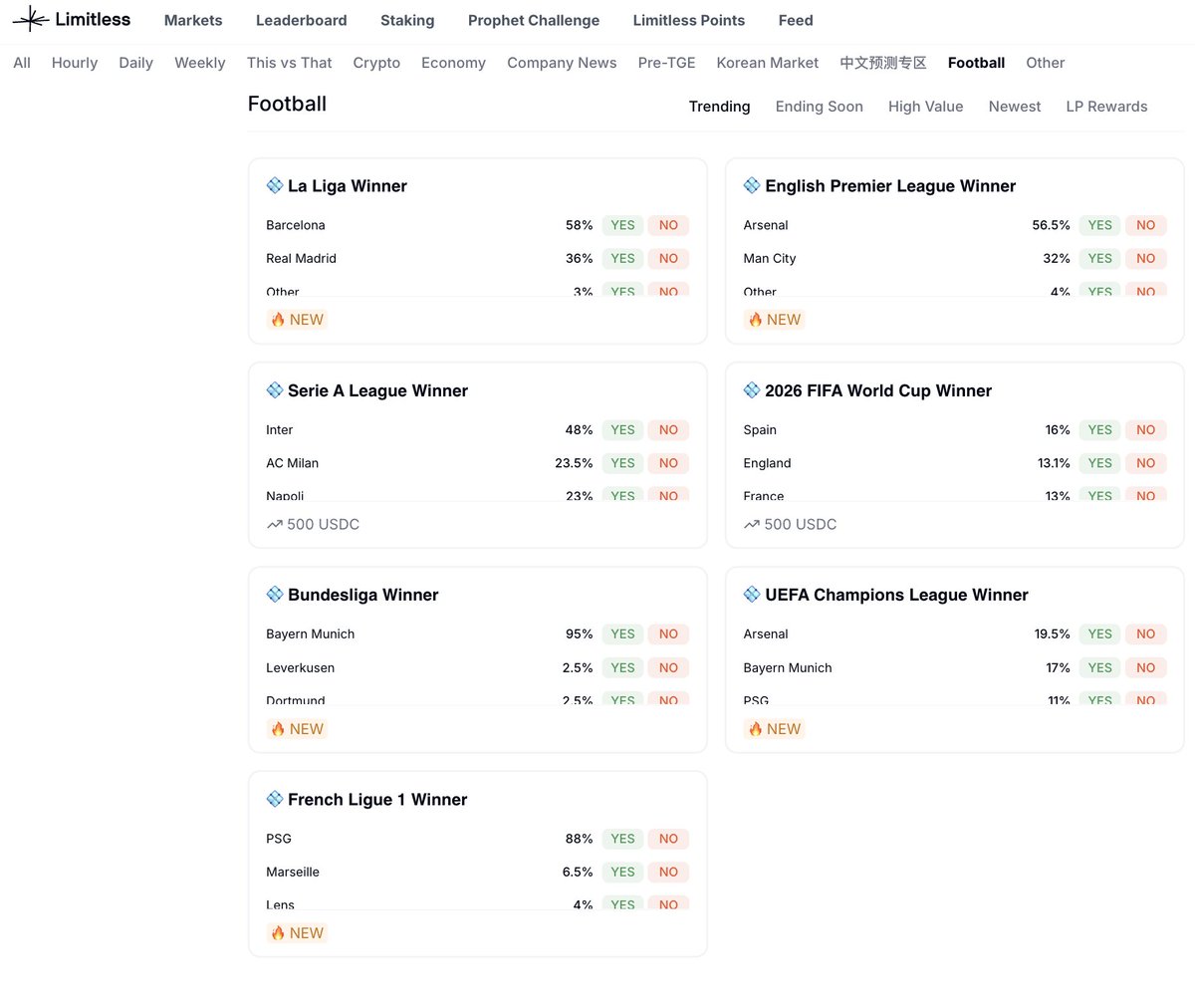
Task: Click the diamond icon beside UEFA Champions League Winner
Action: [x=752, y=594]
